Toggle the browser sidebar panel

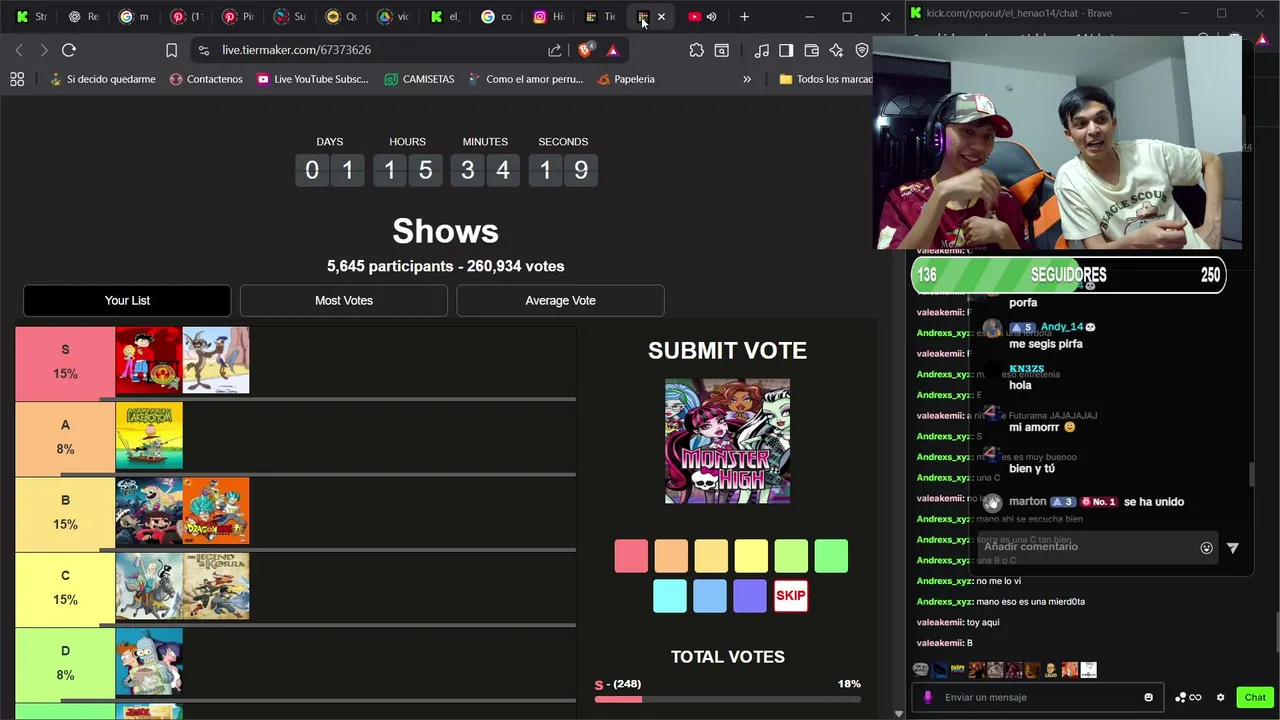(x=786, y=50)
